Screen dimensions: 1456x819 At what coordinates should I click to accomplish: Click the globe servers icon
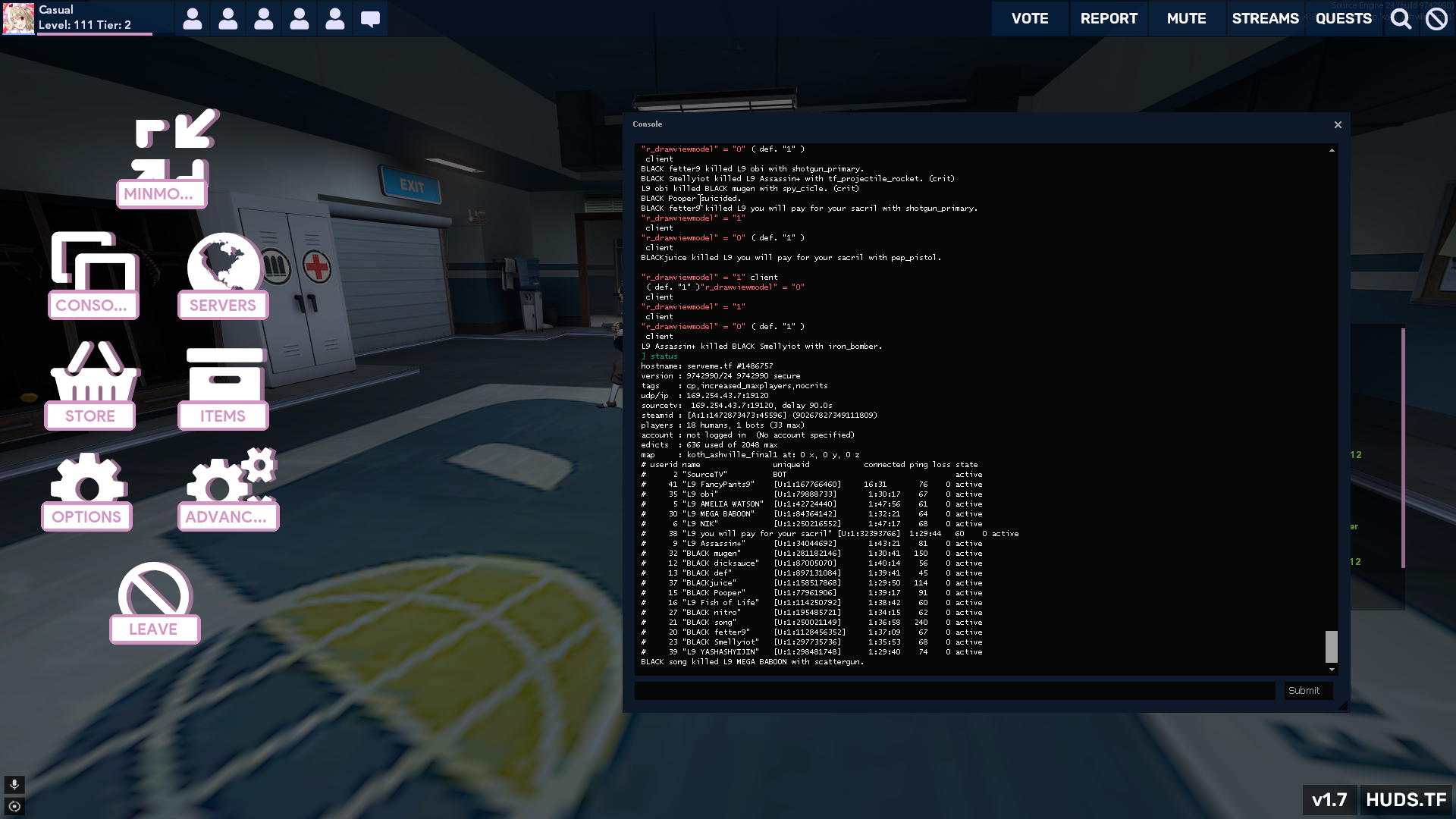(223, 262)
